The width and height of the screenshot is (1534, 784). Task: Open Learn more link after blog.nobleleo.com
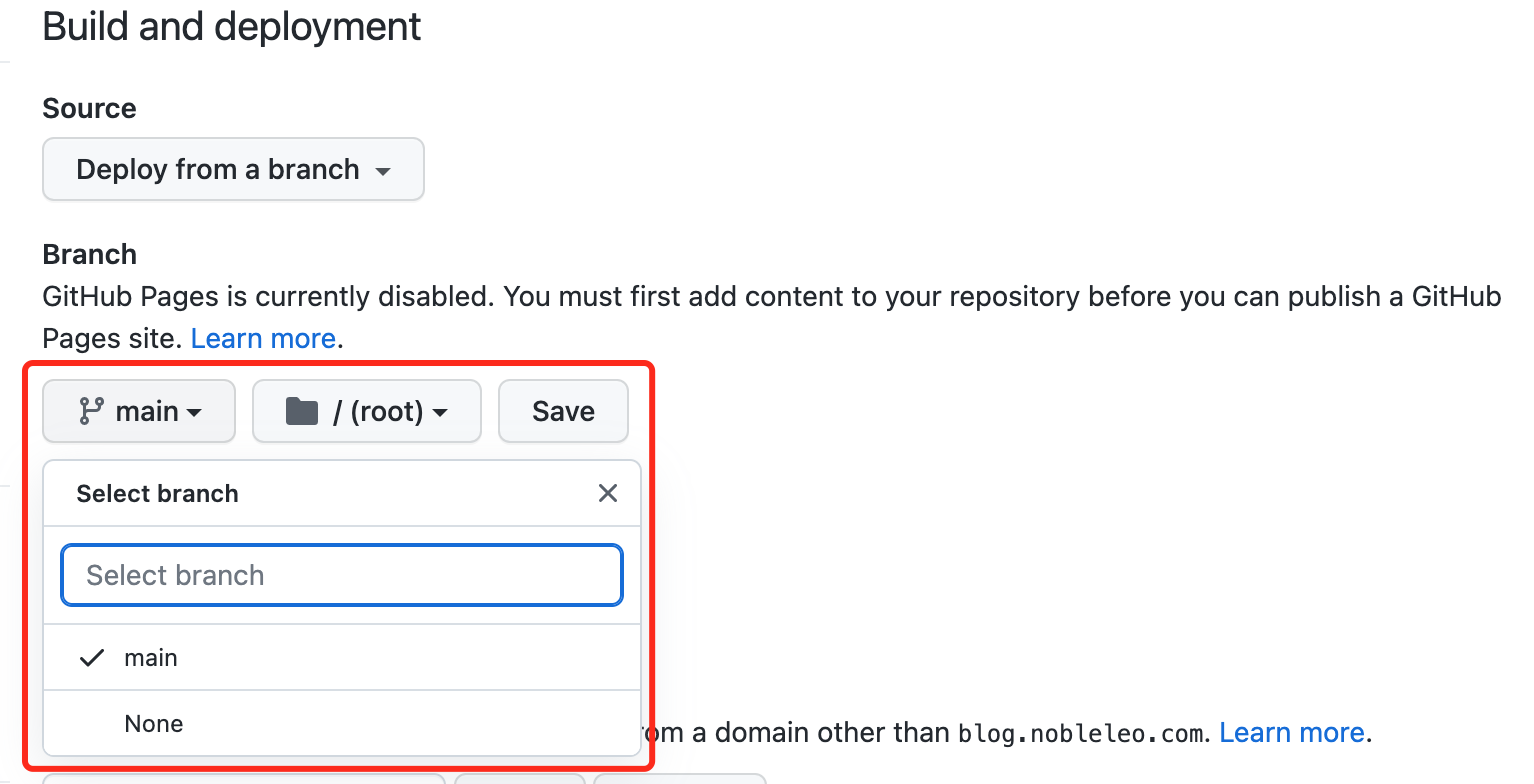click(x=1292, y=733)
